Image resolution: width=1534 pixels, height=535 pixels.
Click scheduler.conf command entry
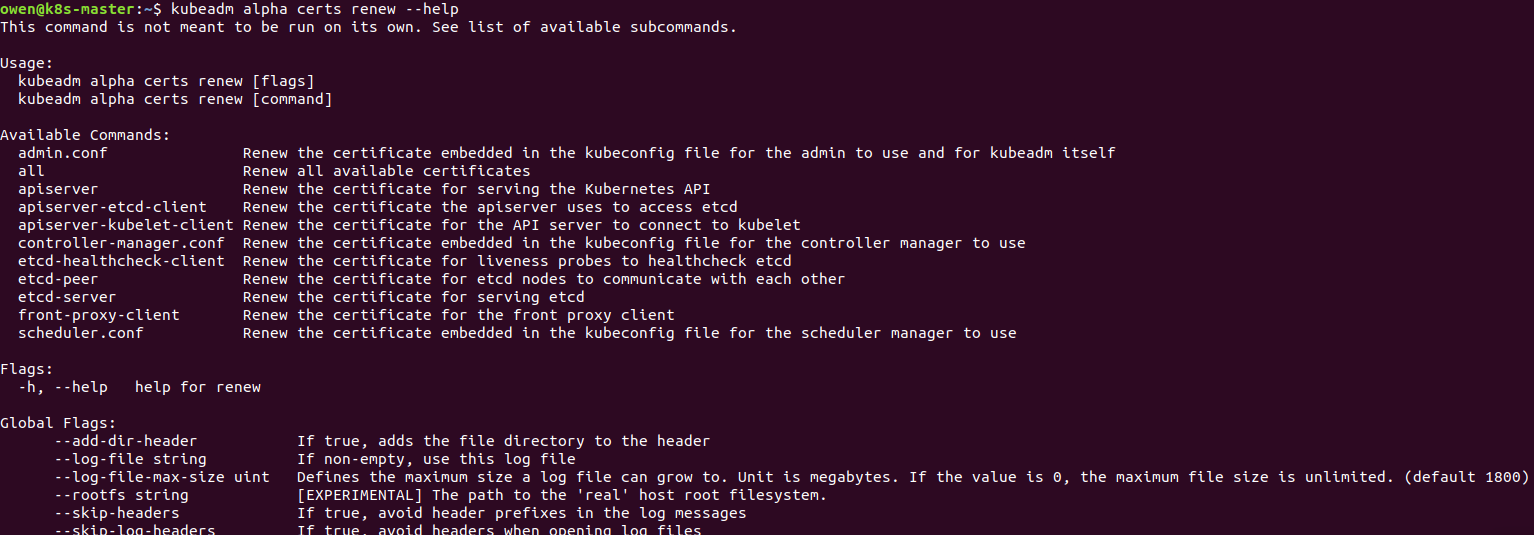pyautogui.click(x=80, y=333)
